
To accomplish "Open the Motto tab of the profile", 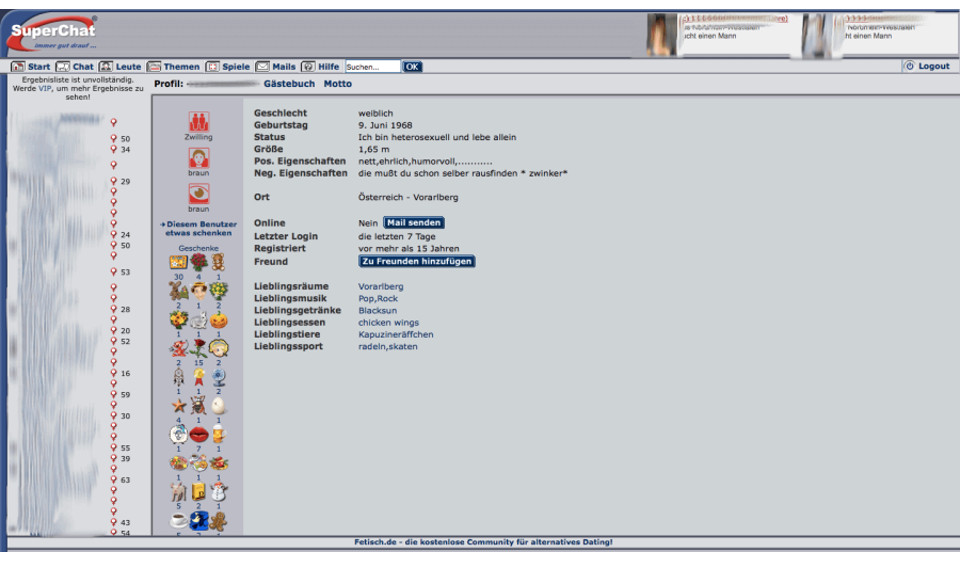I will click(338, 84).
